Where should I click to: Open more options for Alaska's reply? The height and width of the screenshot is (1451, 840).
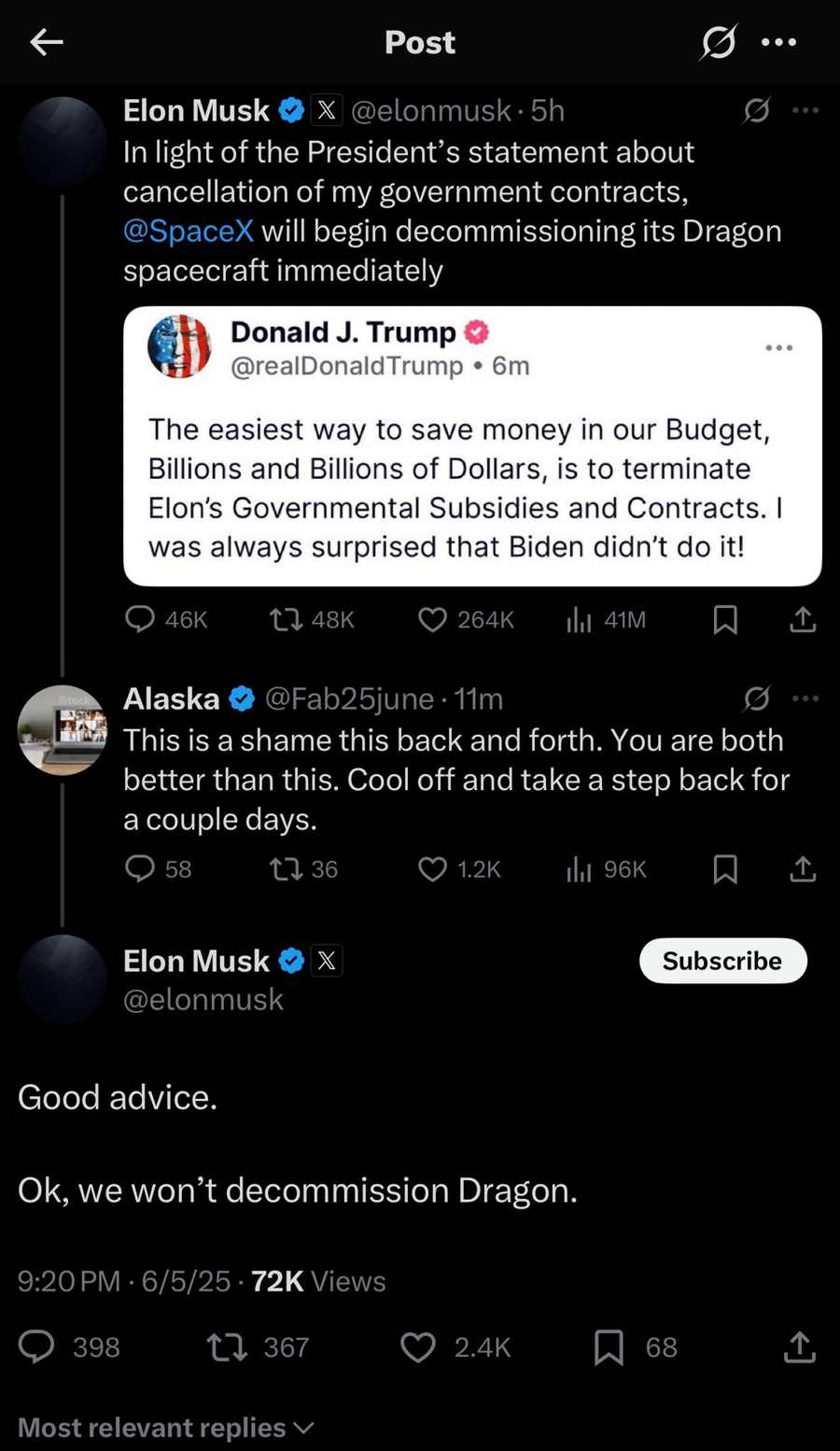[x=804, y=698]
